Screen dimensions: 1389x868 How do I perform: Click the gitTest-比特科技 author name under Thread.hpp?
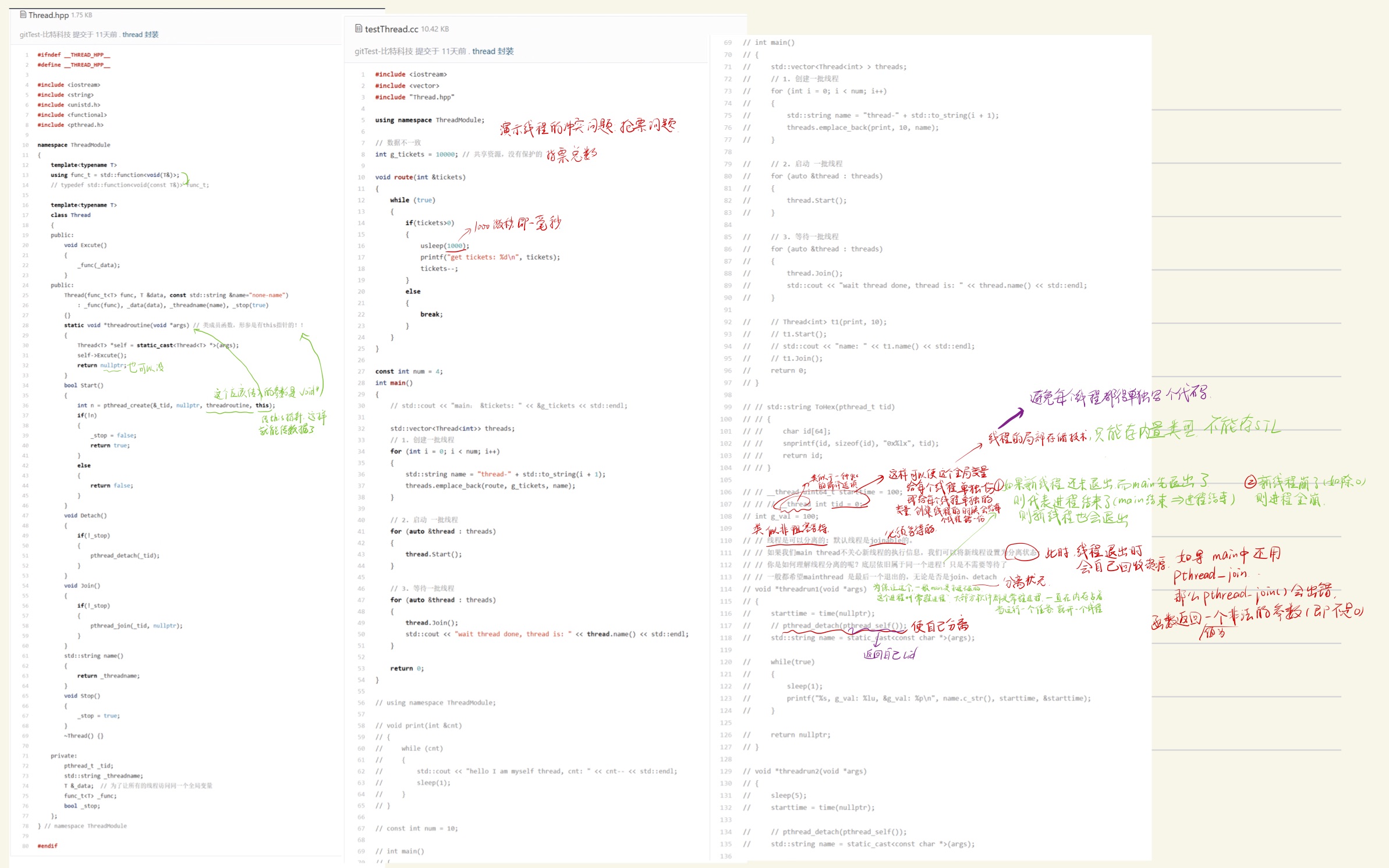pyautogui.click(x=45, y=34)
